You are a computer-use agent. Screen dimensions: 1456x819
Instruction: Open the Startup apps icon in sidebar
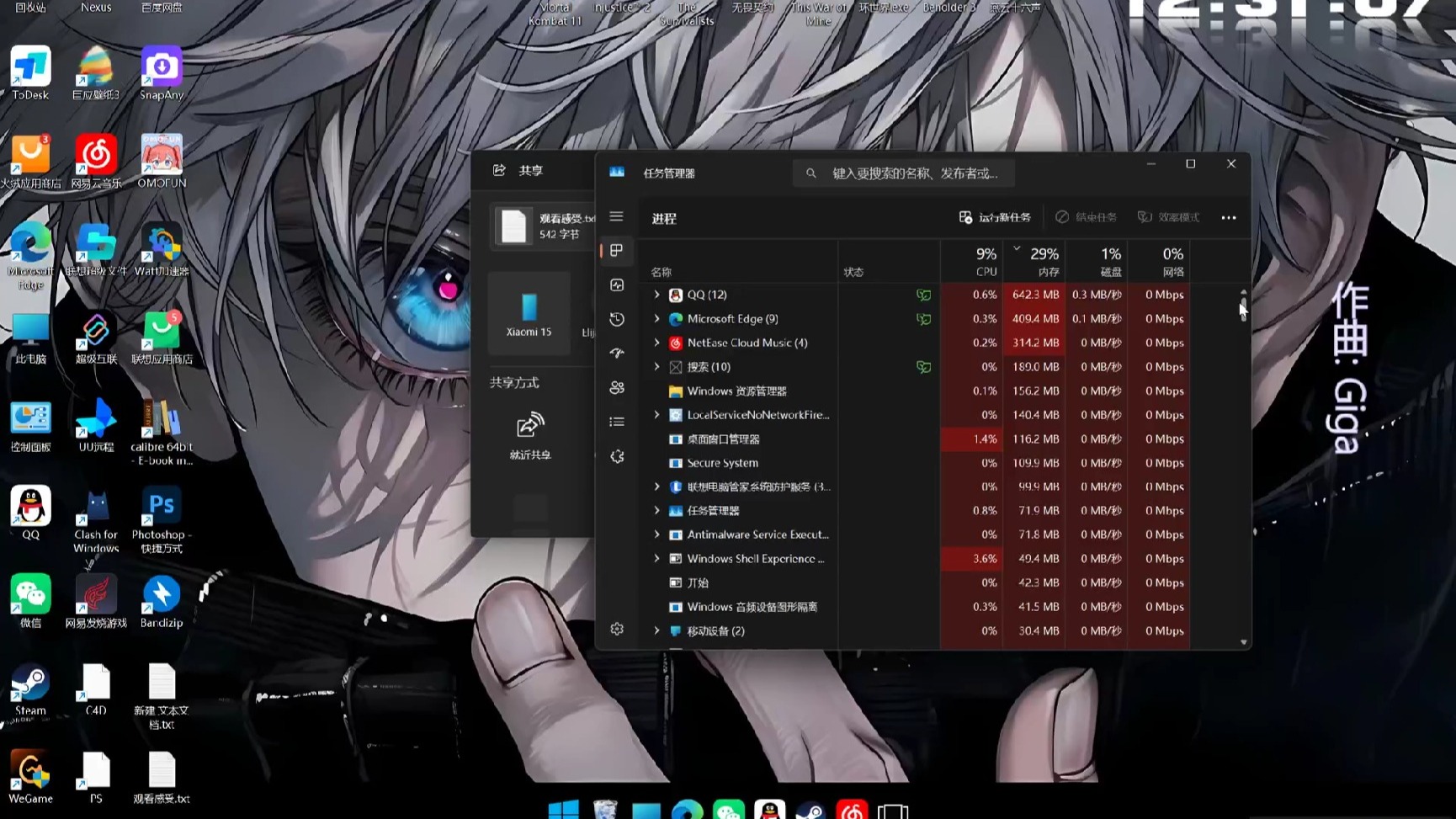click(x=616, y=354)
